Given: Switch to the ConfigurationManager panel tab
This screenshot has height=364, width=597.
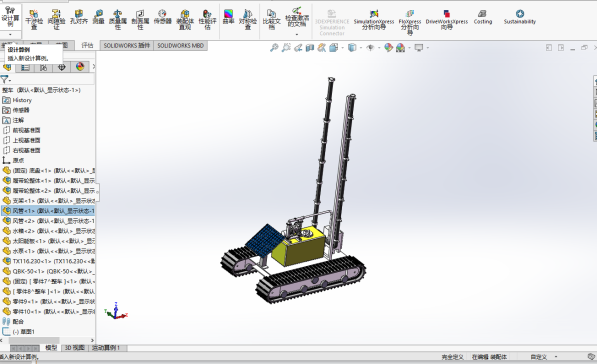Looking at the screenshot, I should tap(43, 67).
